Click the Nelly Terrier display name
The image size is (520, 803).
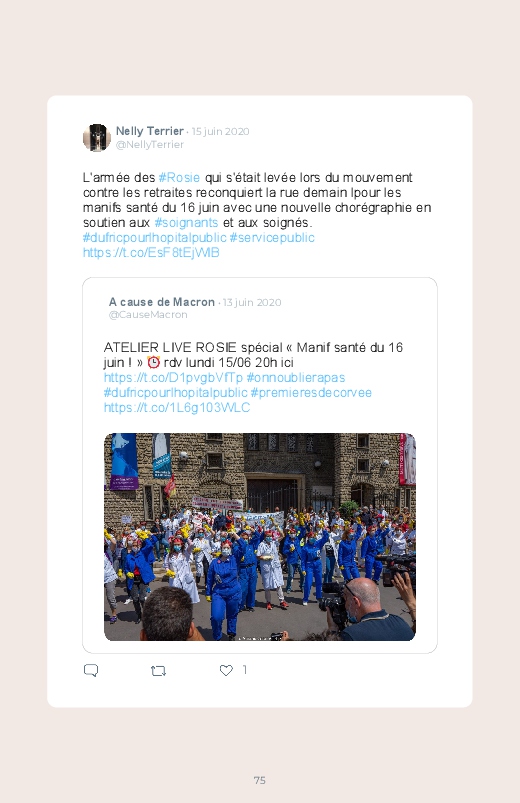click(150, 131)
